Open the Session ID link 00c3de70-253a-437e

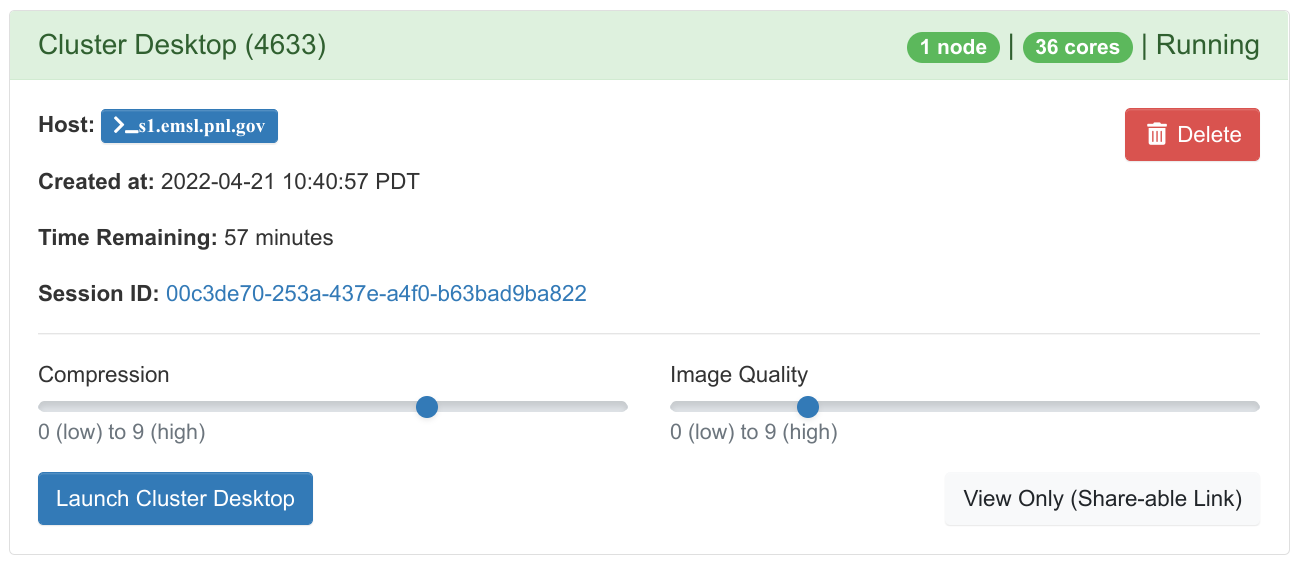(x=376, y=294)
